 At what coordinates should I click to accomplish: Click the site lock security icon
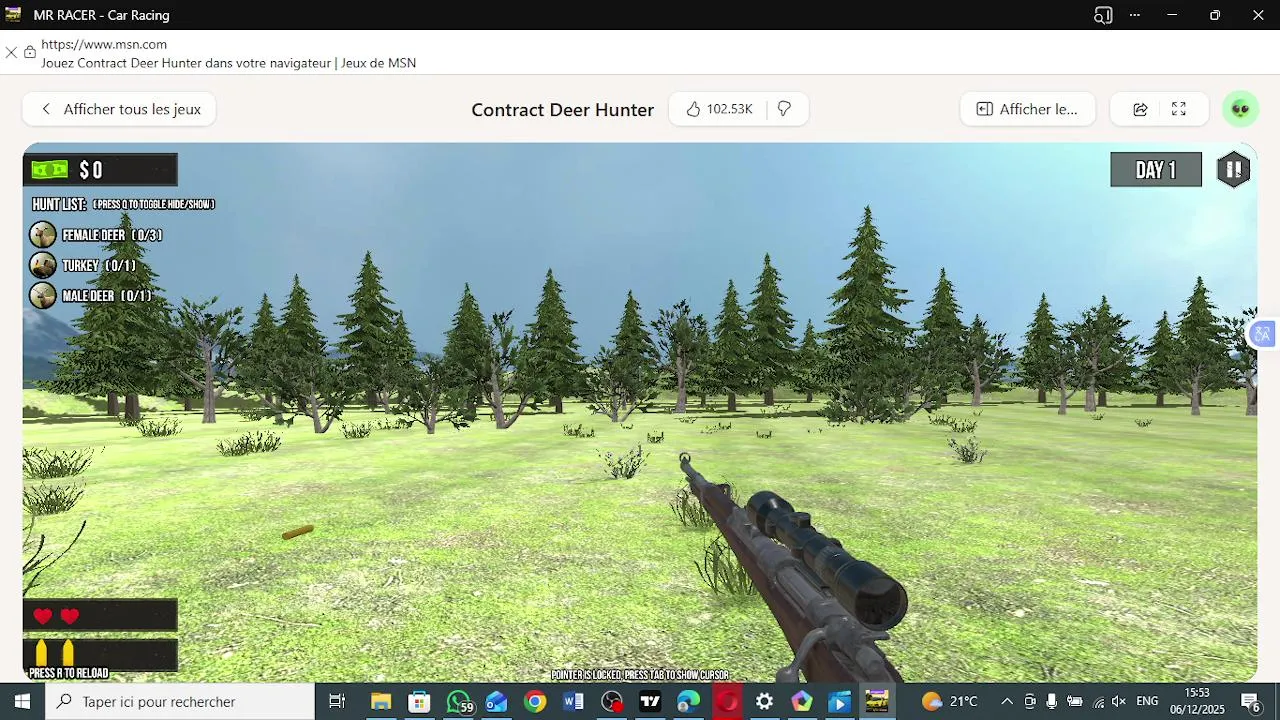(30, 53)
